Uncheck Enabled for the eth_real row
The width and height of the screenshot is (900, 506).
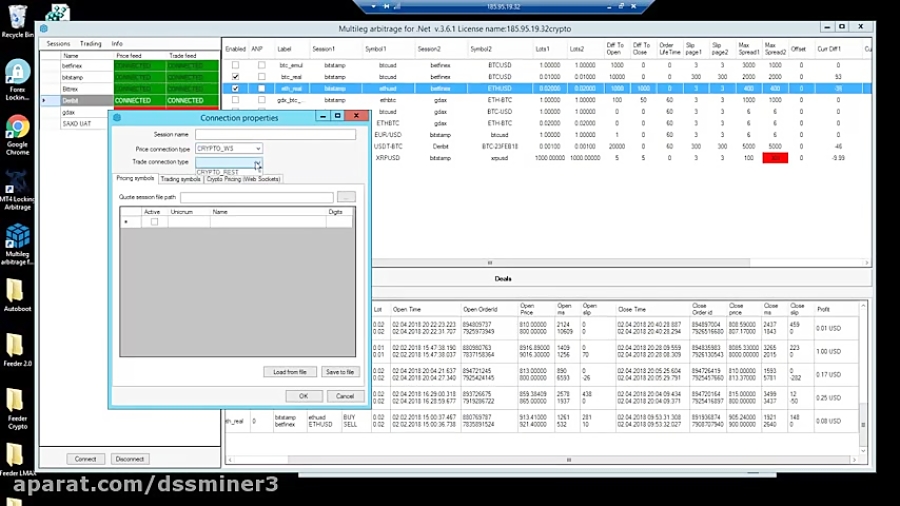pyautogui.click(x=235, y=88)
